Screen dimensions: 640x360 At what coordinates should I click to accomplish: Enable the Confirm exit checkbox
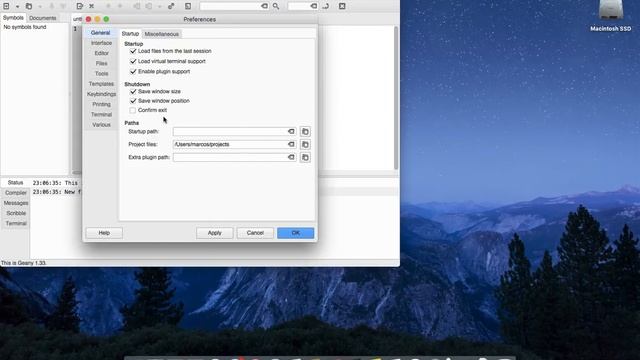tap(133, 110)
